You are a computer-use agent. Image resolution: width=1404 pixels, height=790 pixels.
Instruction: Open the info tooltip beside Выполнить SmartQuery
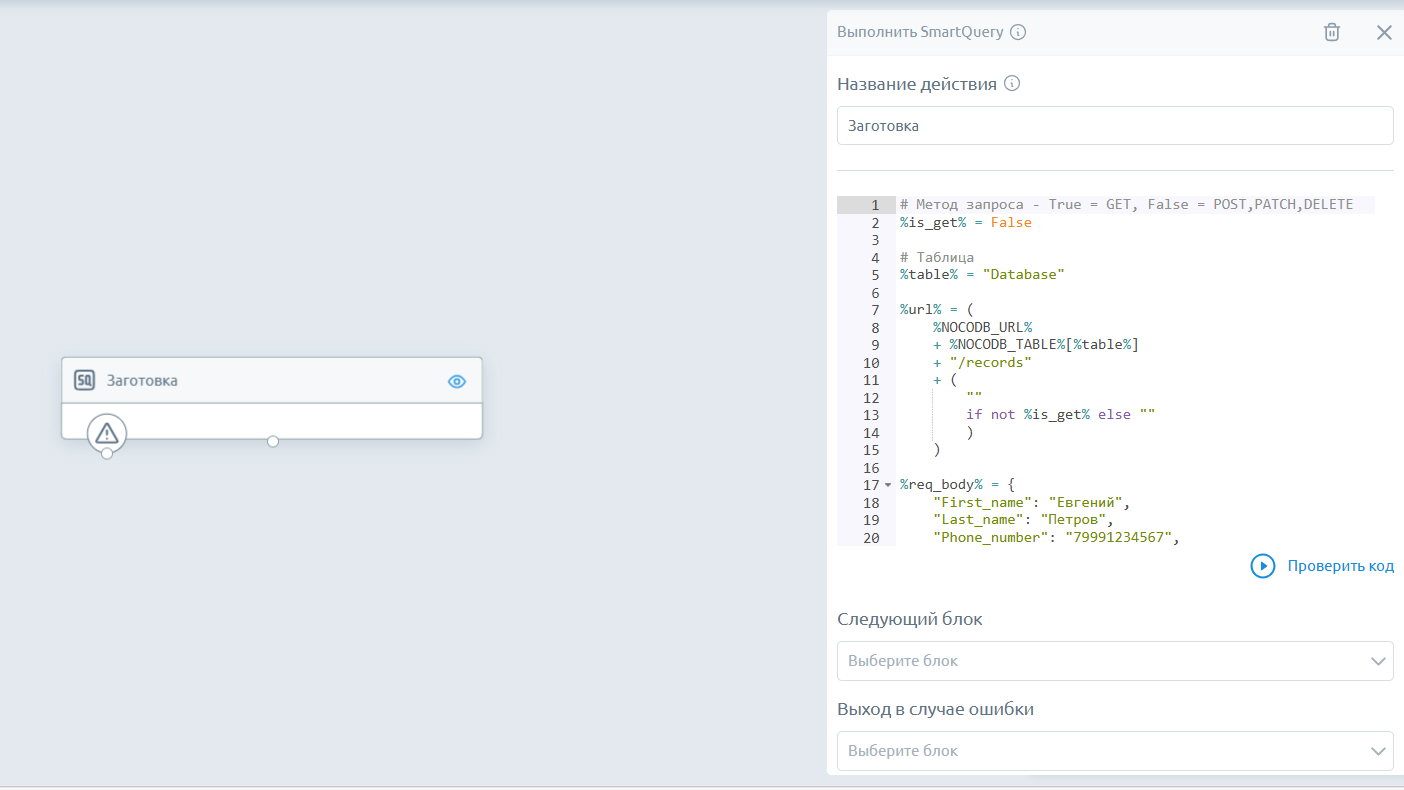point(1018,32)
